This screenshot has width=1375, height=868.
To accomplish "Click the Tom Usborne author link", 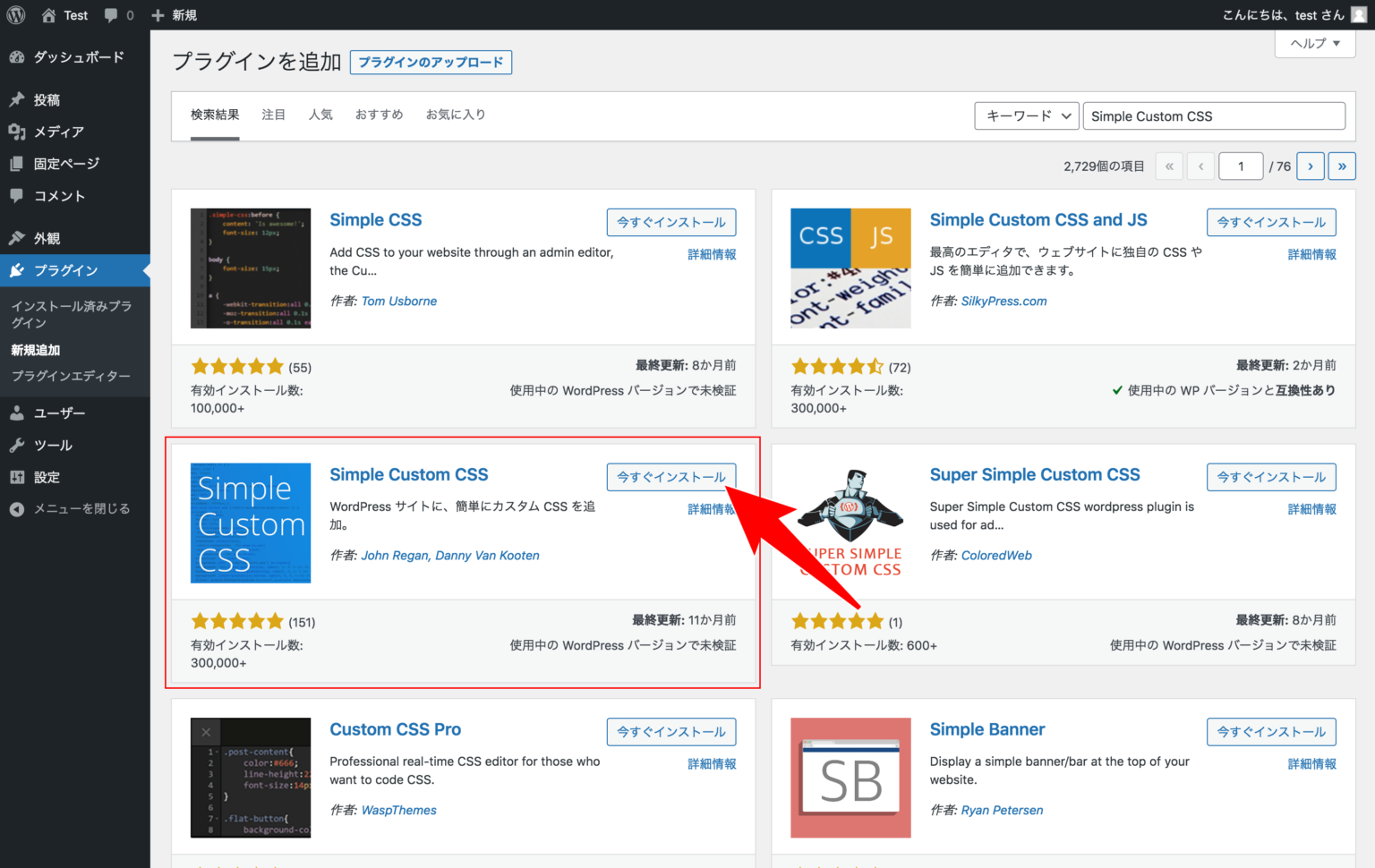I will (x=398, y=301).
